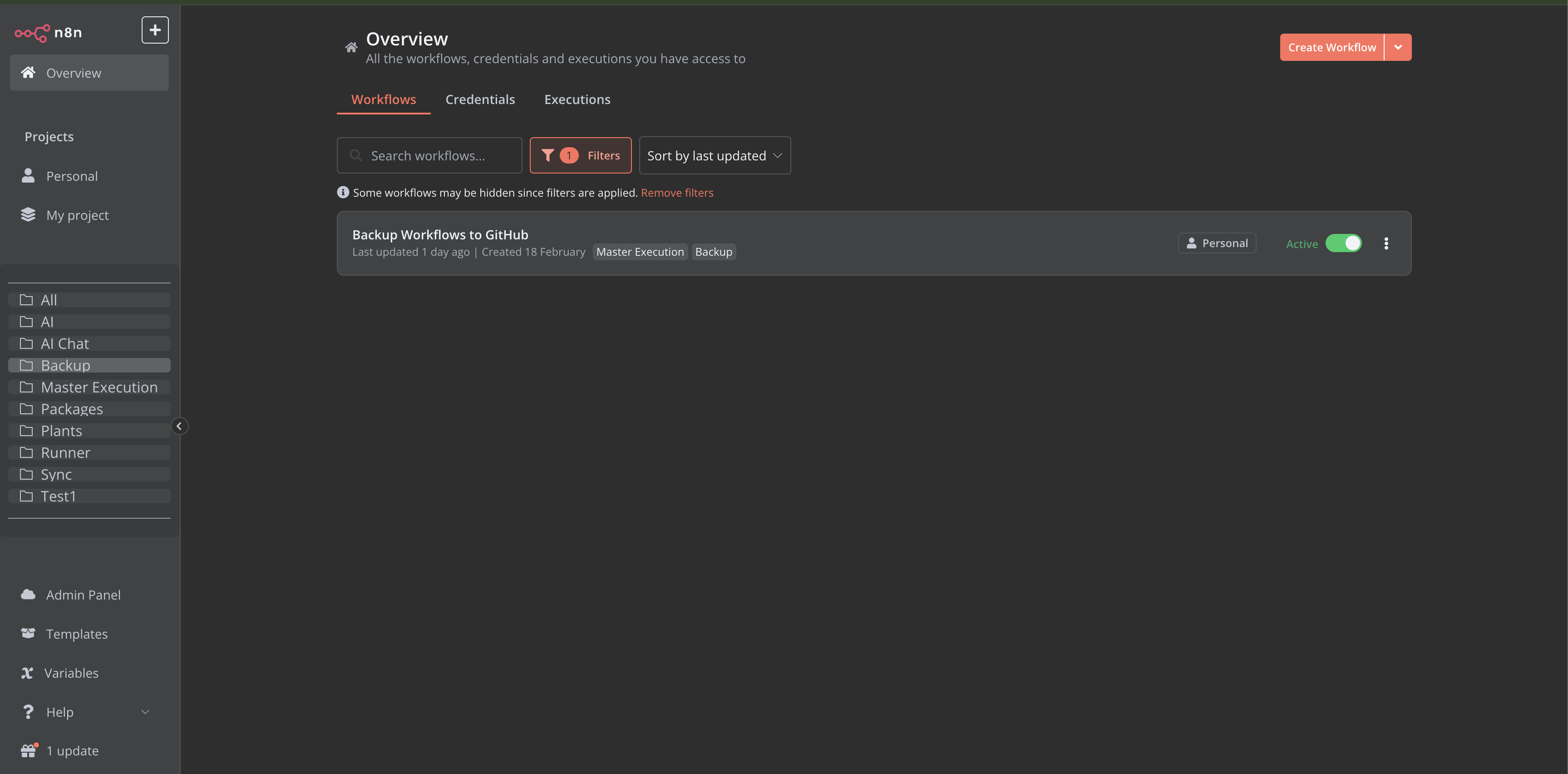This screenshot has height=774, width=1568.
Task: Select the Overview home icon in sidebar
Action: click(27, 73)
